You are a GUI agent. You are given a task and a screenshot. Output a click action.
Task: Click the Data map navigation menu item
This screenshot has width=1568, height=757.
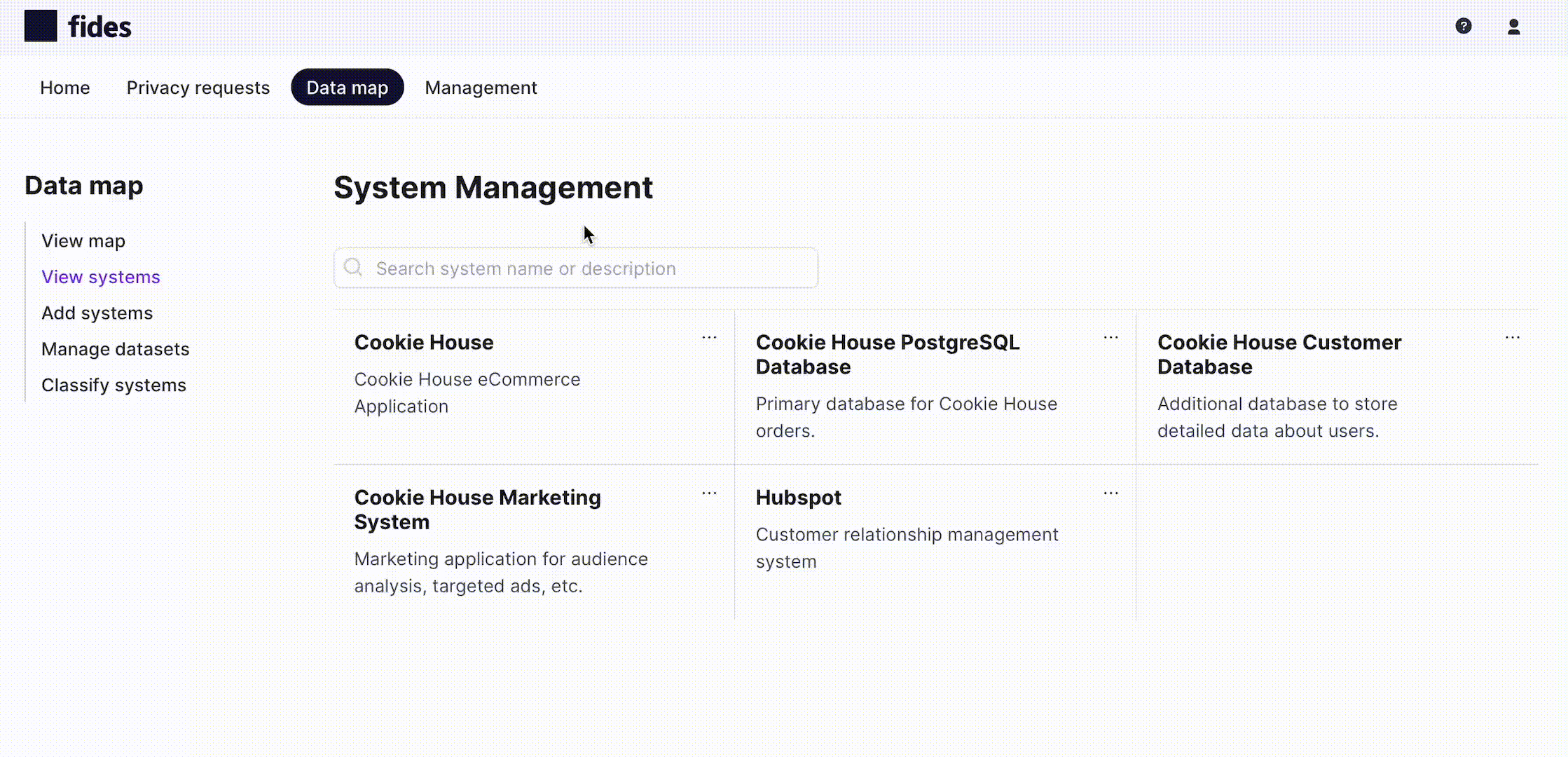[x=347, y=88]
